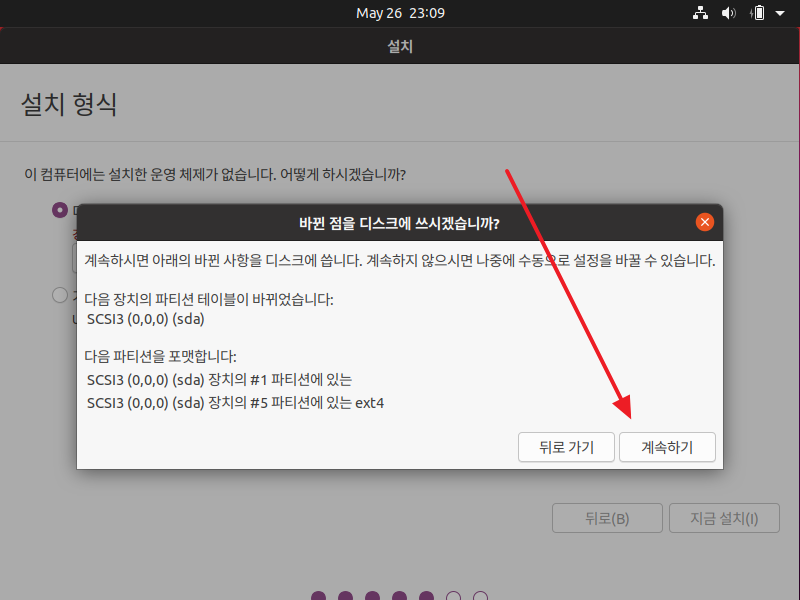The width and height of the screenshot is (800, 600).
Task: Click the battery icon in the top bar
Action: pyautogui.click(x=758, y=13)
